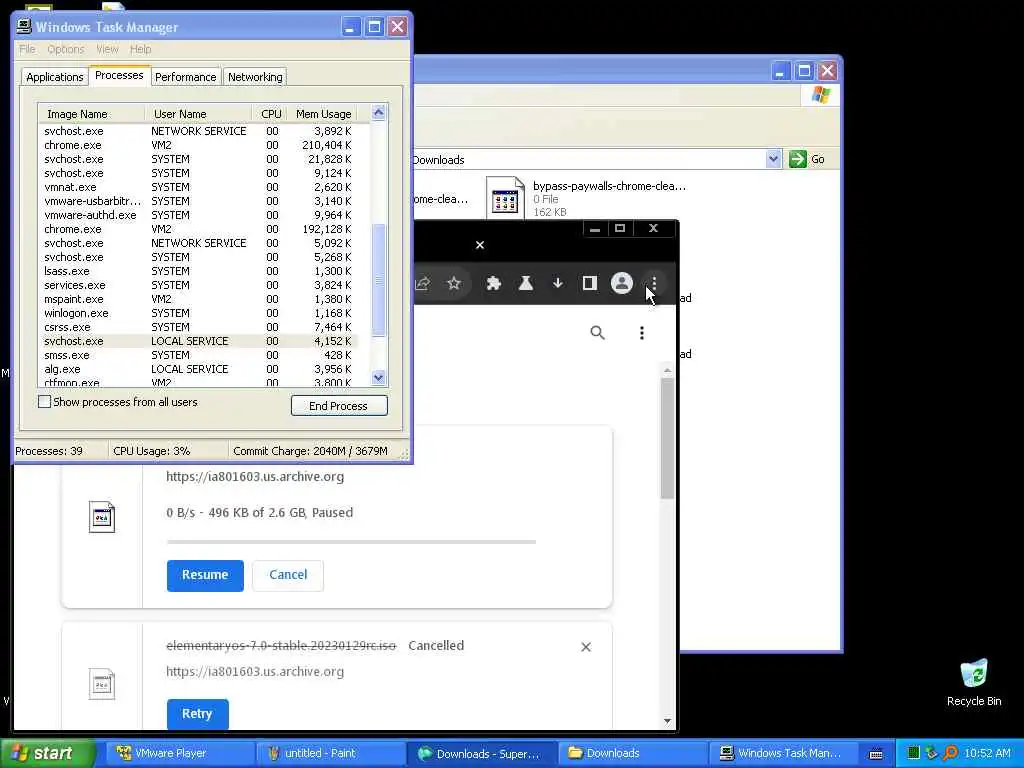
Task: Click the paused download progress bar
Action: (x=351, y=541)
